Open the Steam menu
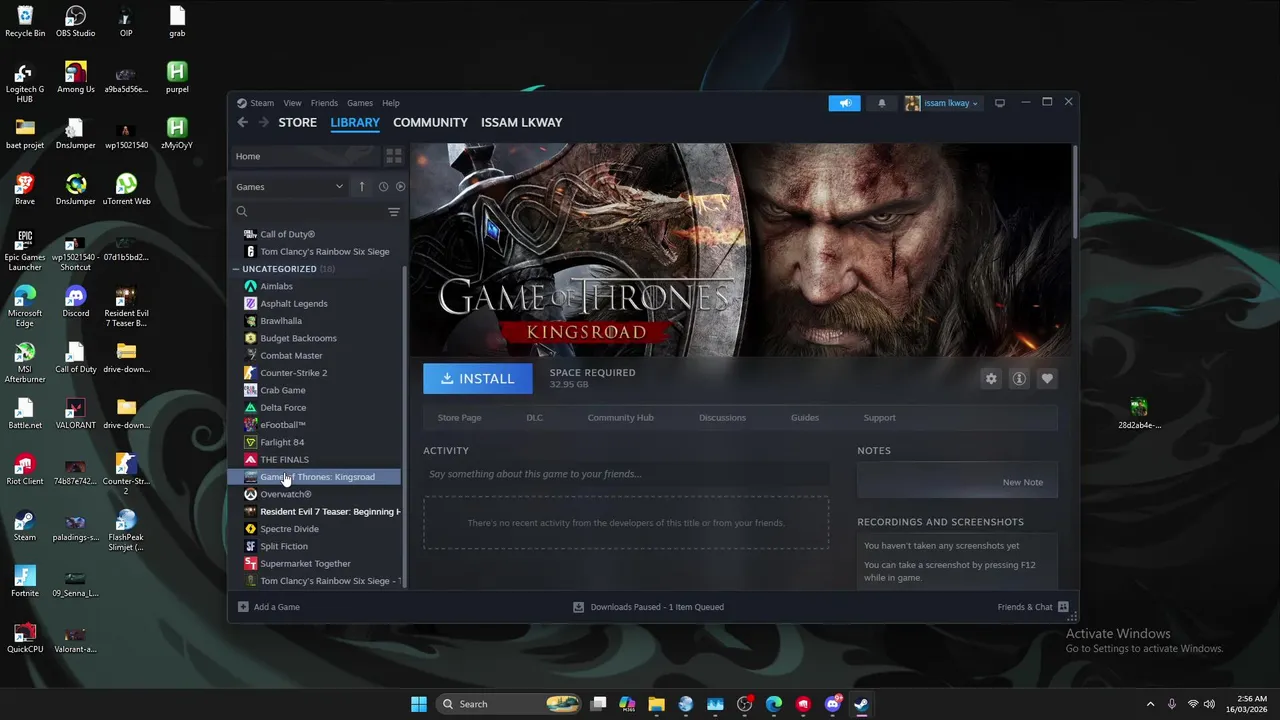The image size is (1280, 720). 262,103
